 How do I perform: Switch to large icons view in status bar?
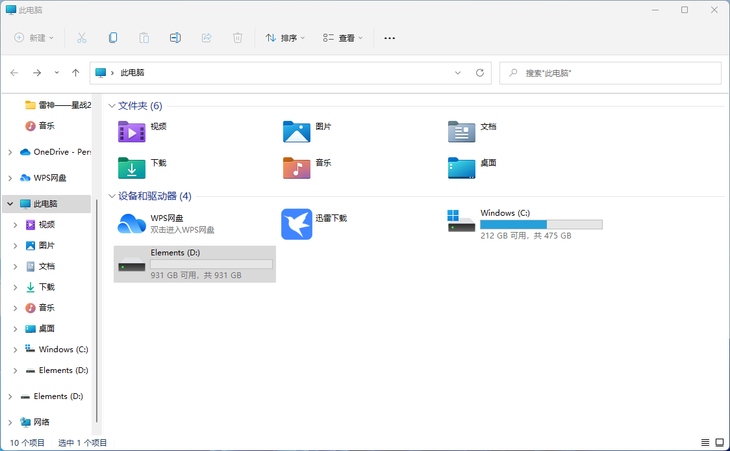718,442
